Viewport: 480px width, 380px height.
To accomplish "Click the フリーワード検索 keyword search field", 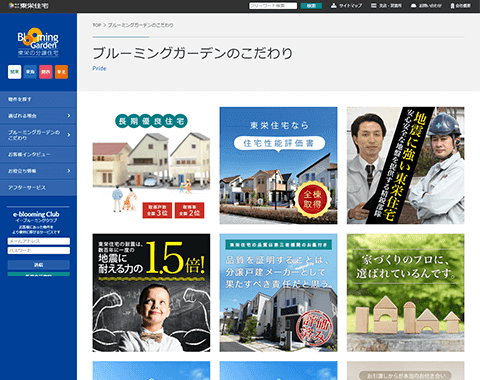I will click(x=273, y=6).
